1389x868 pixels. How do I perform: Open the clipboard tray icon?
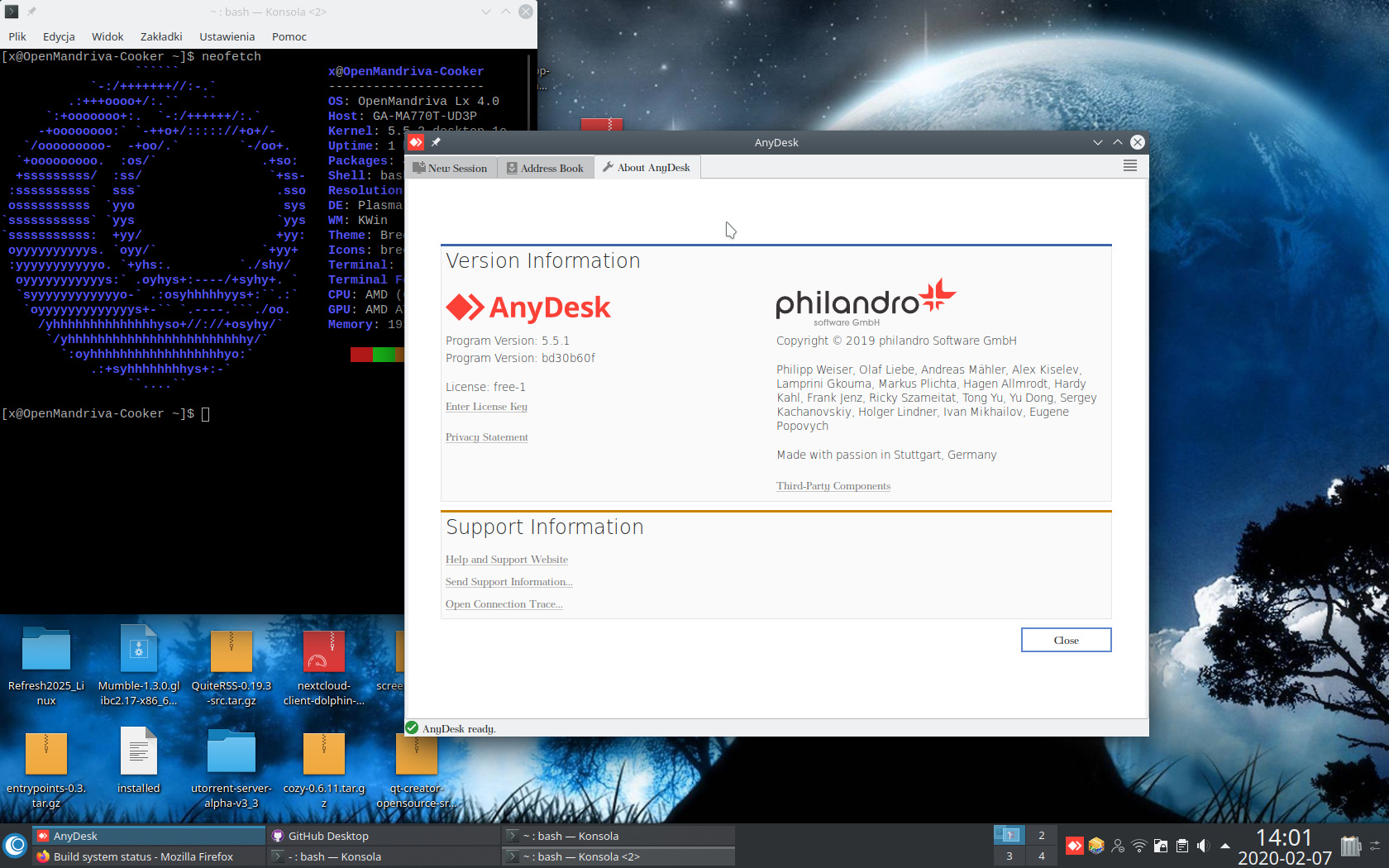pyautogui.click(x=1182, y=846)
